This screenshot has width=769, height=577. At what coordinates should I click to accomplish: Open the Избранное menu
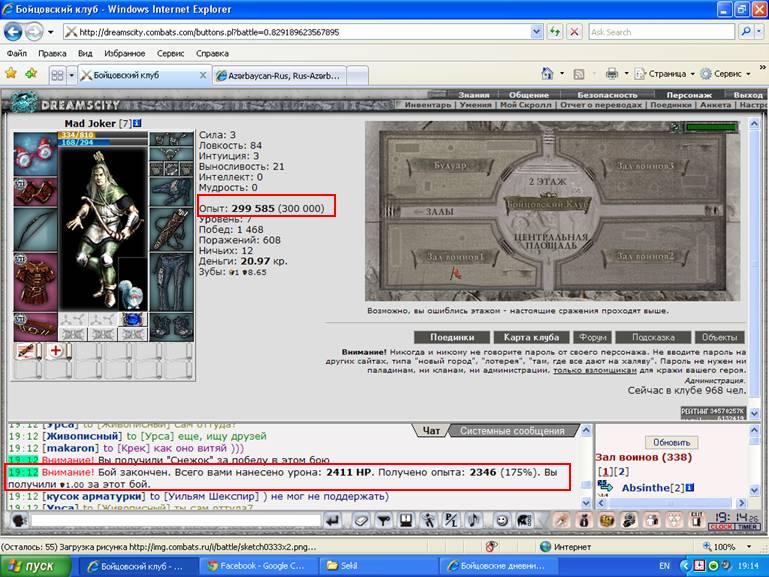(x=125, y=53)
